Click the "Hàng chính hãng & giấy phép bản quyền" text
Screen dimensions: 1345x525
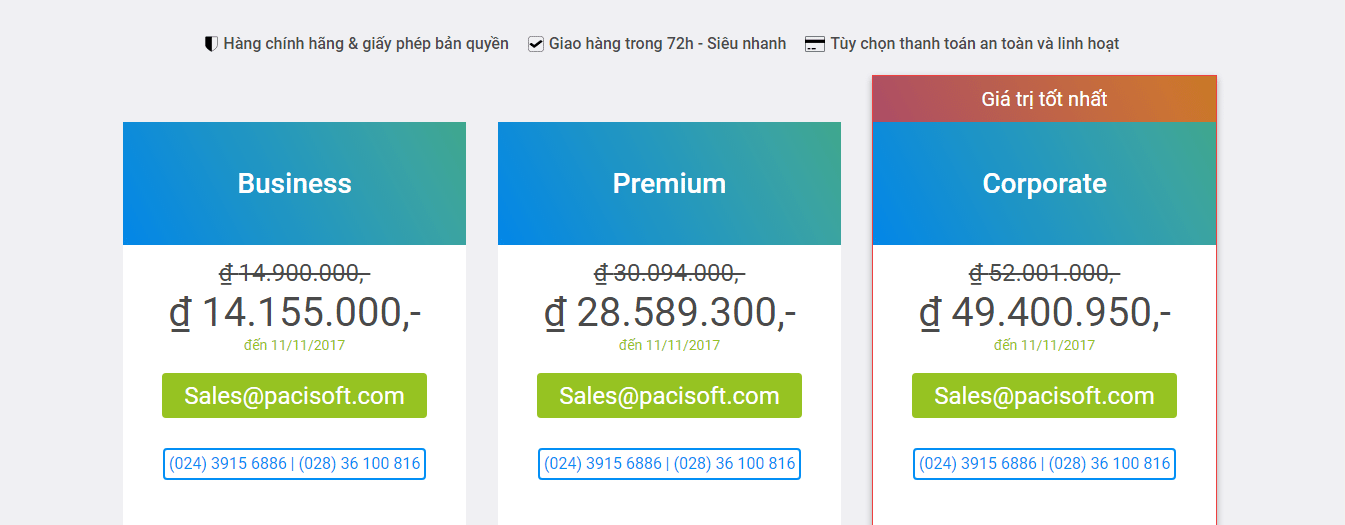click(x=366, y=44)
